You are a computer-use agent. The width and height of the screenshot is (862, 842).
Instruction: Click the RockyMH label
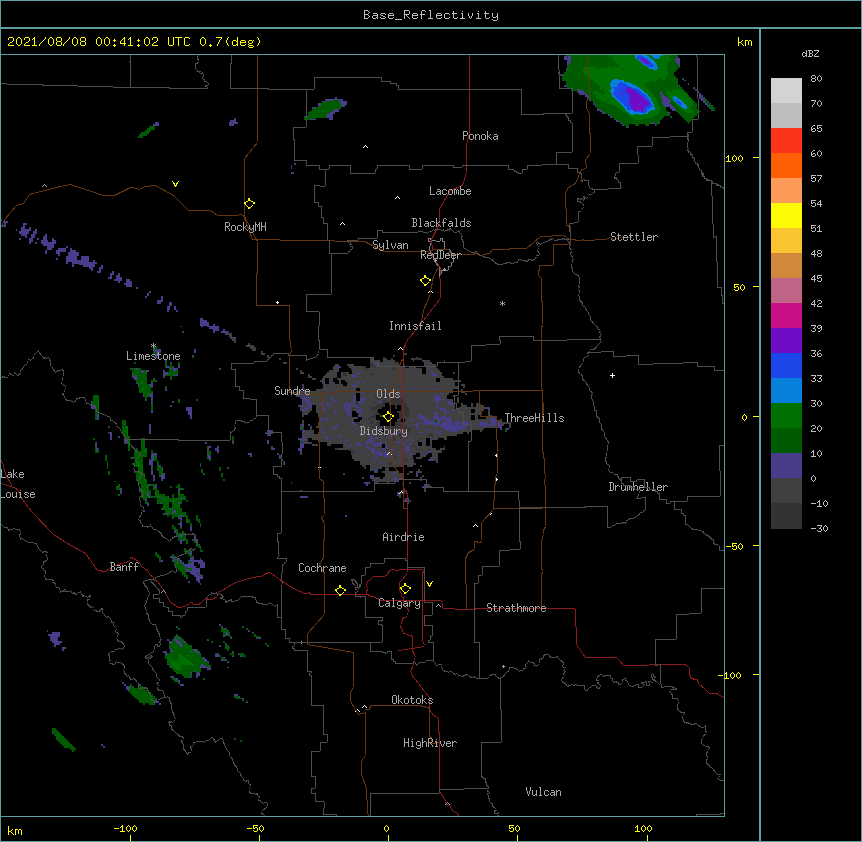pos(245,227)
